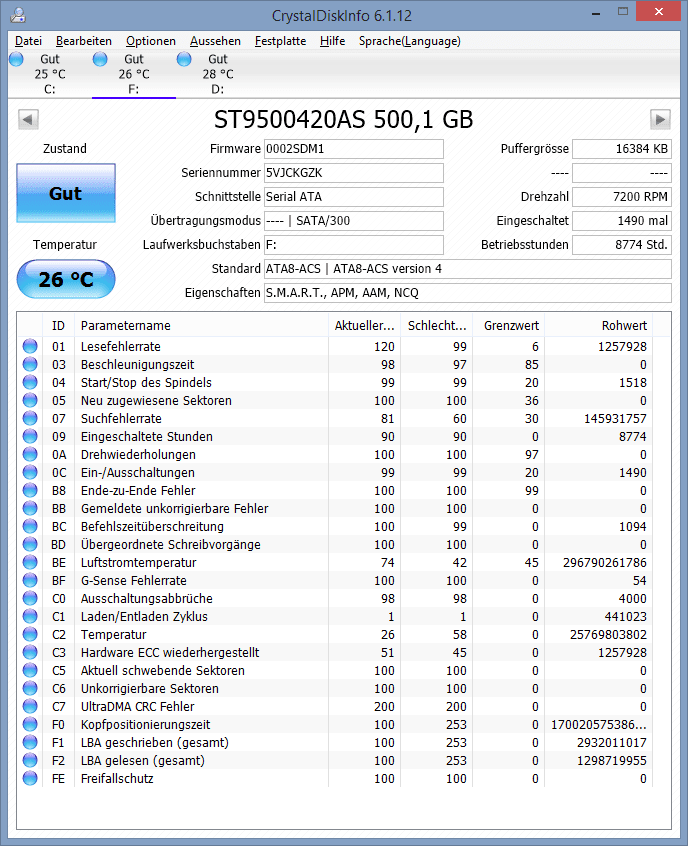Click status circle for Beschleunigungszeit row
The image size is (688, 846).
30,364
